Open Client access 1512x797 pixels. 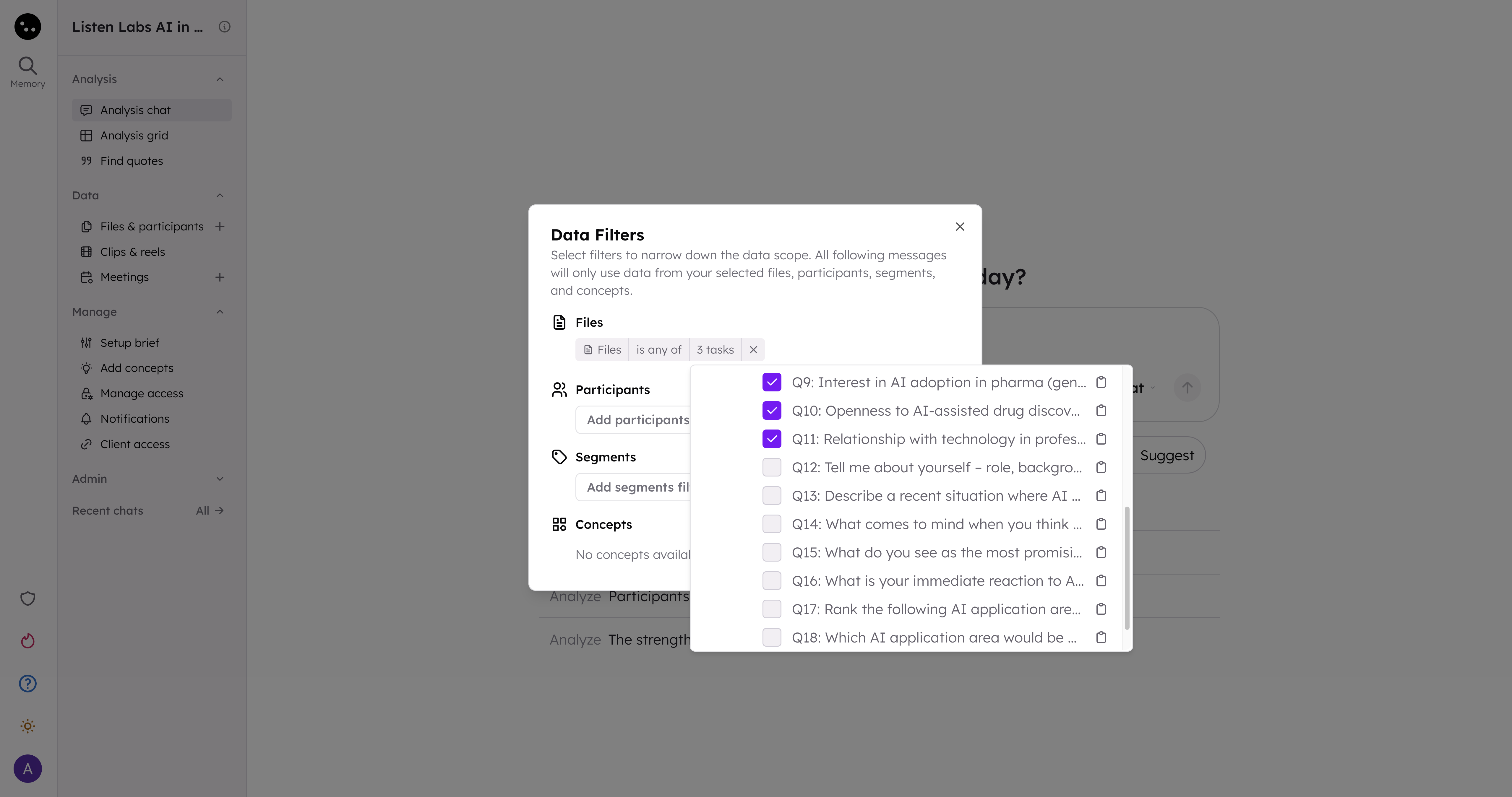pos(152,444)
